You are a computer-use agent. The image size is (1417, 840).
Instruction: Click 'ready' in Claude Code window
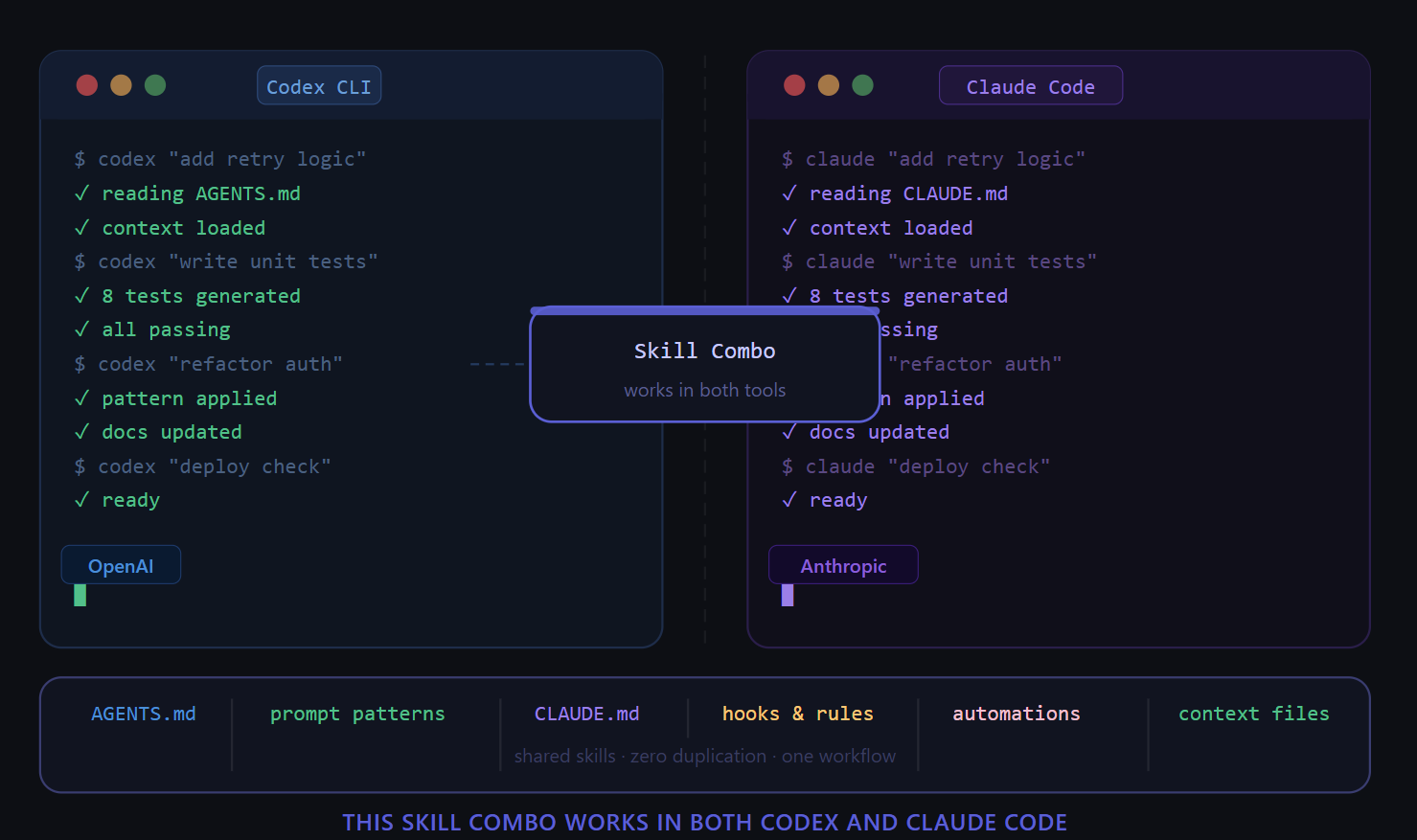pos(838,500)
